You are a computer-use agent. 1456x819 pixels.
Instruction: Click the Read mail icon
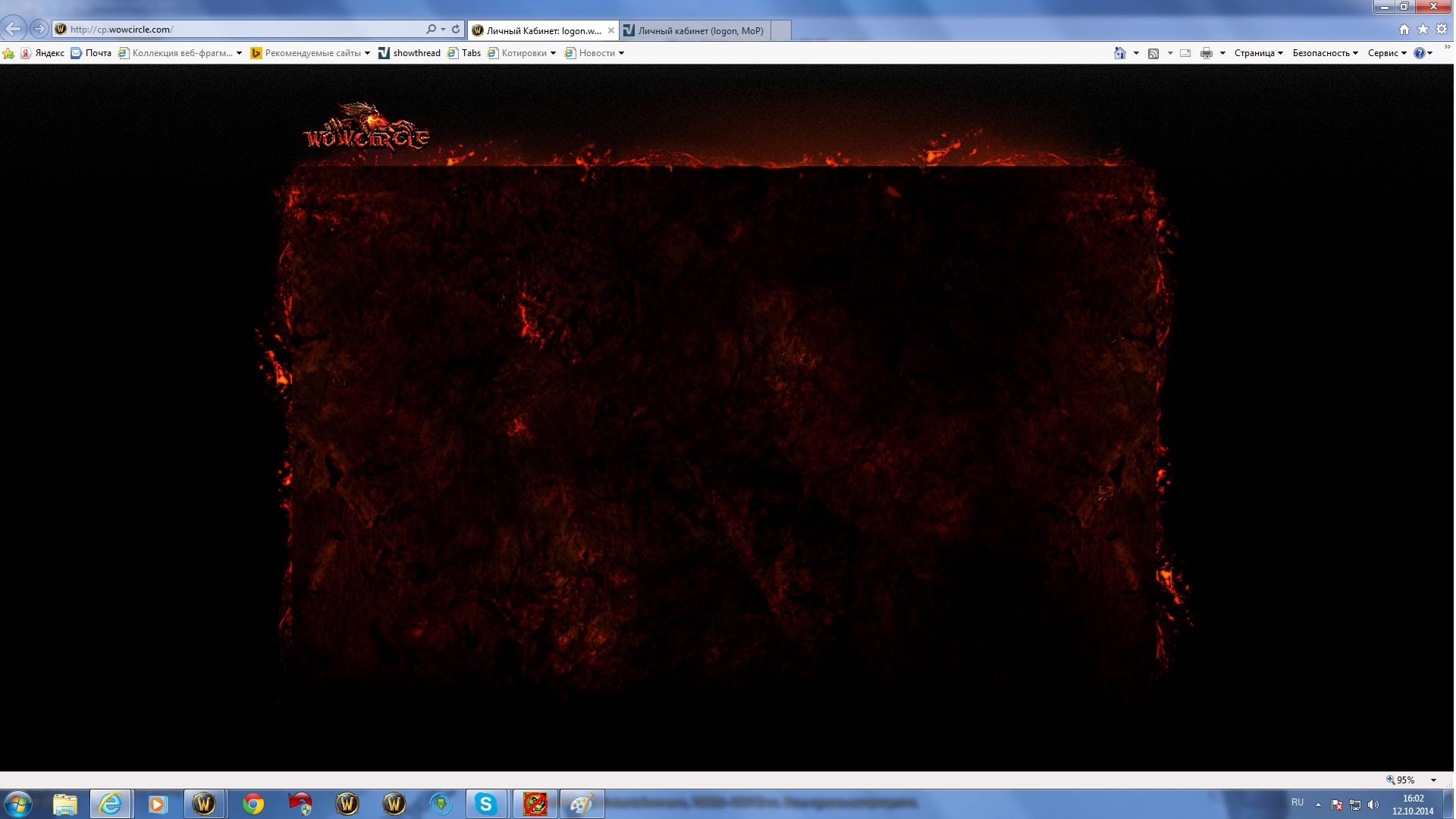(x=1185, y=53)
